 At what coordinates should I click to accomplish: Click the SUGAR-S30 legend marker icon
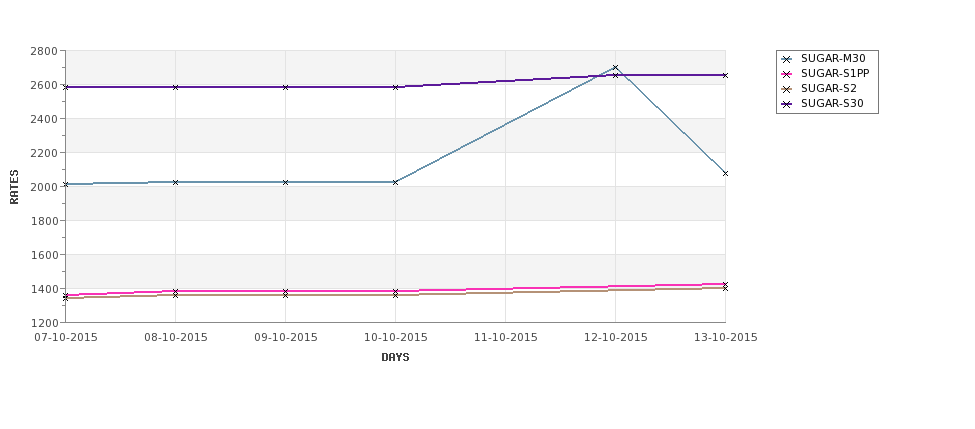tap(787, 104)
